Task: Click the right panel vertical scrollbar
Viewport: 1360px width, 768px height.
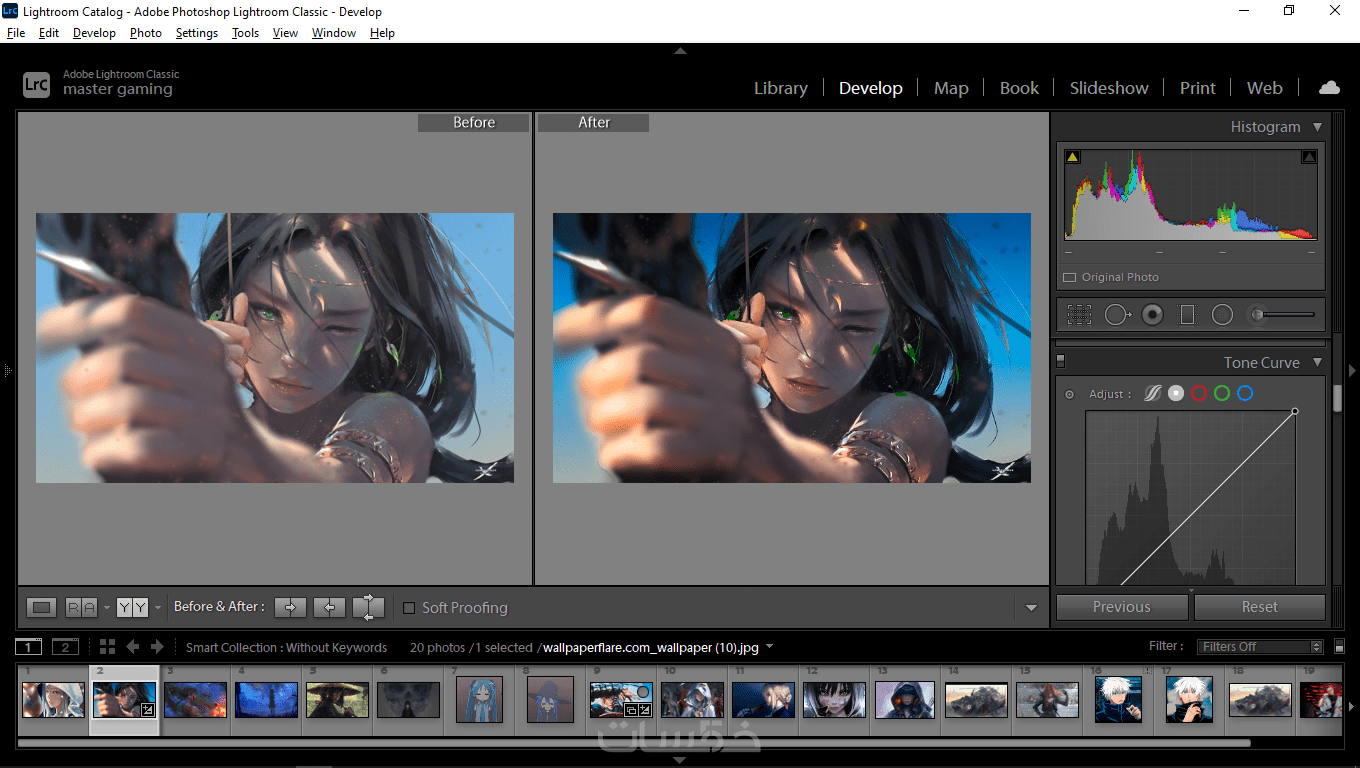Action: (1337, 397)
